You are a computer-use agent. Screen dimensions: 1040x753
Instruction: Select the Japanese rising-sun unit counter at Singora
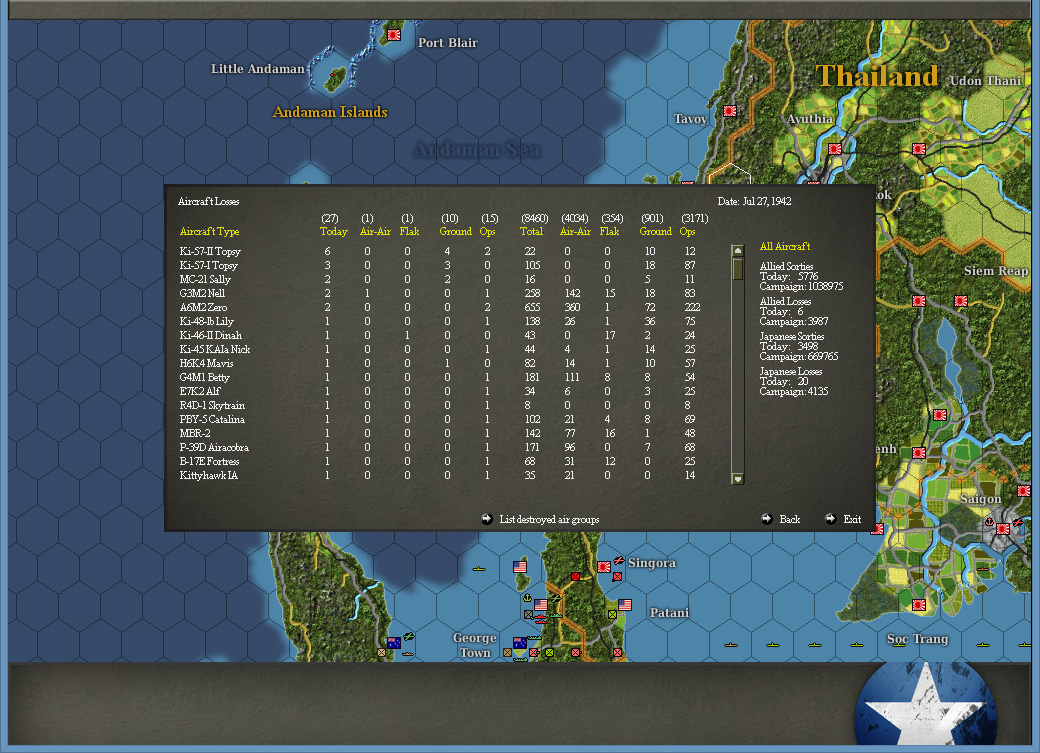pyautogui.click(x=604, y=568)
